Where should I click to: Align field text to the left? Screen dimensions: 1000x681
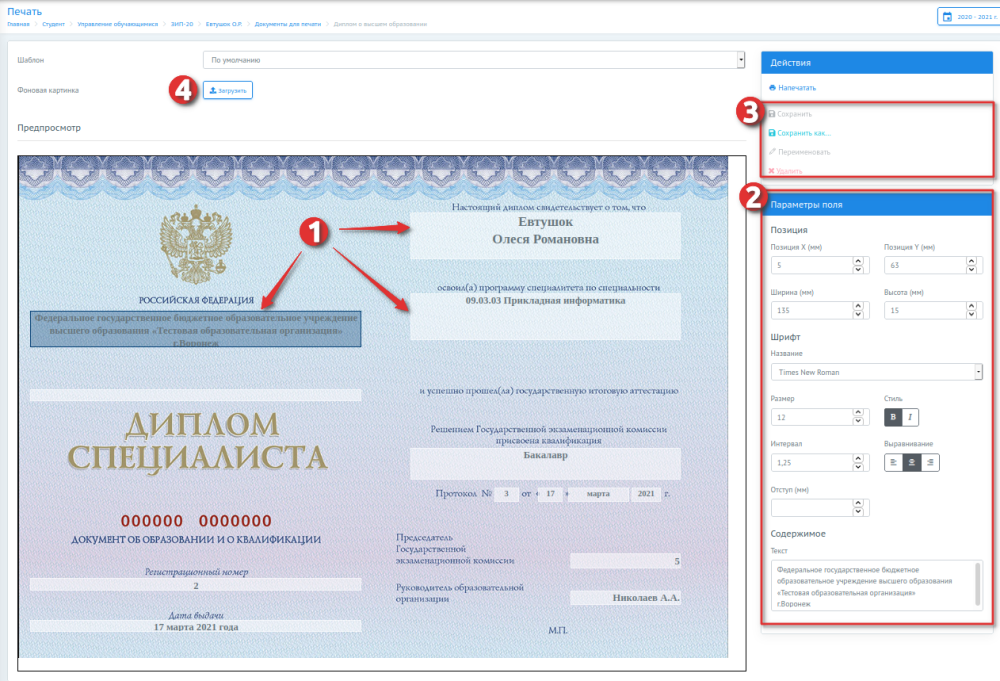click(893, 462)
